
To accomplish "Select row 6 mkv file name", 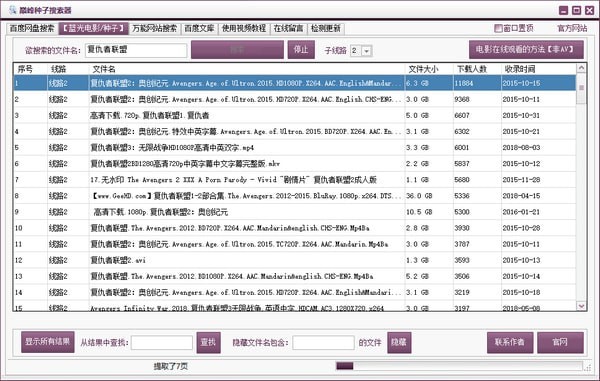I will 185,164.
